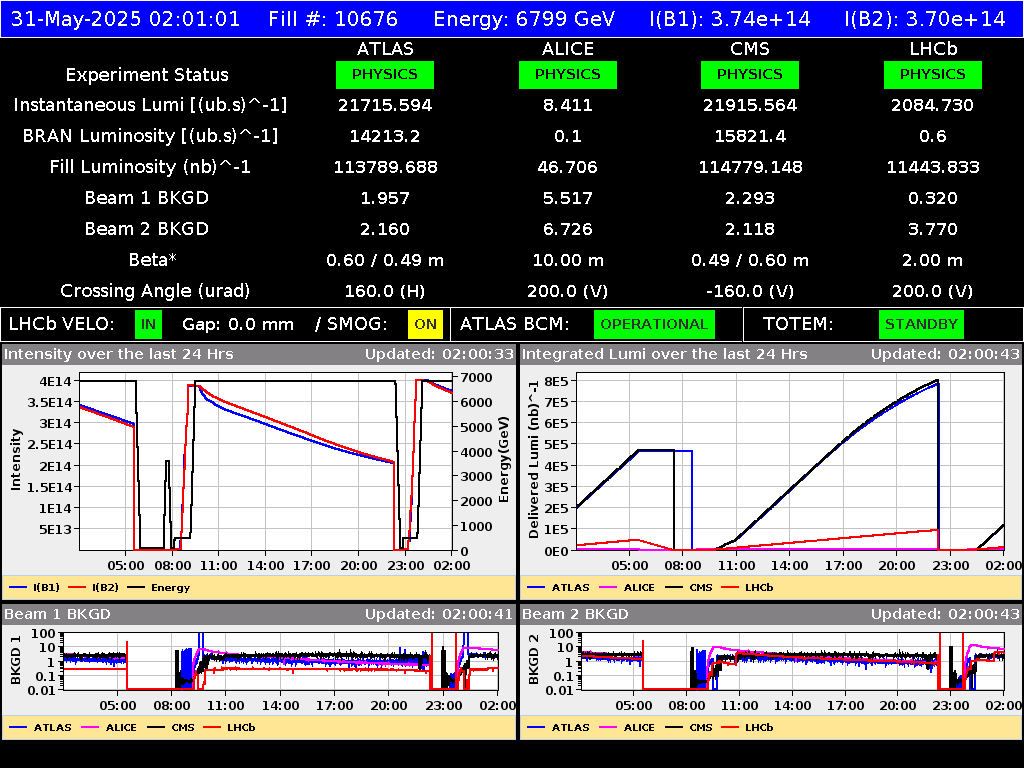The width and height of the screenshot is (1024, 768).
Task: Click the Beam 1 BKGD chart title bar
Action: pos(259,614)
